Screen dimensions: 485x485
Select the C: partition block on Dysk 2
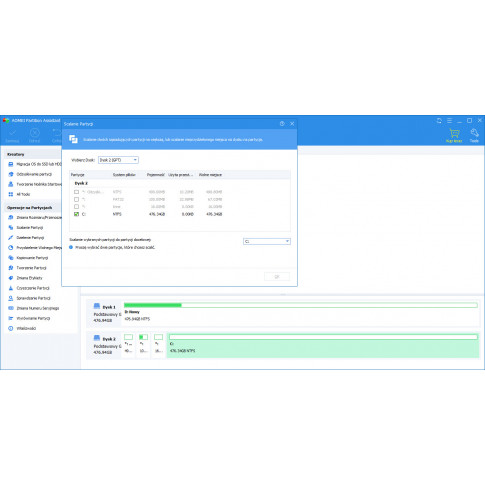[323, 345]
